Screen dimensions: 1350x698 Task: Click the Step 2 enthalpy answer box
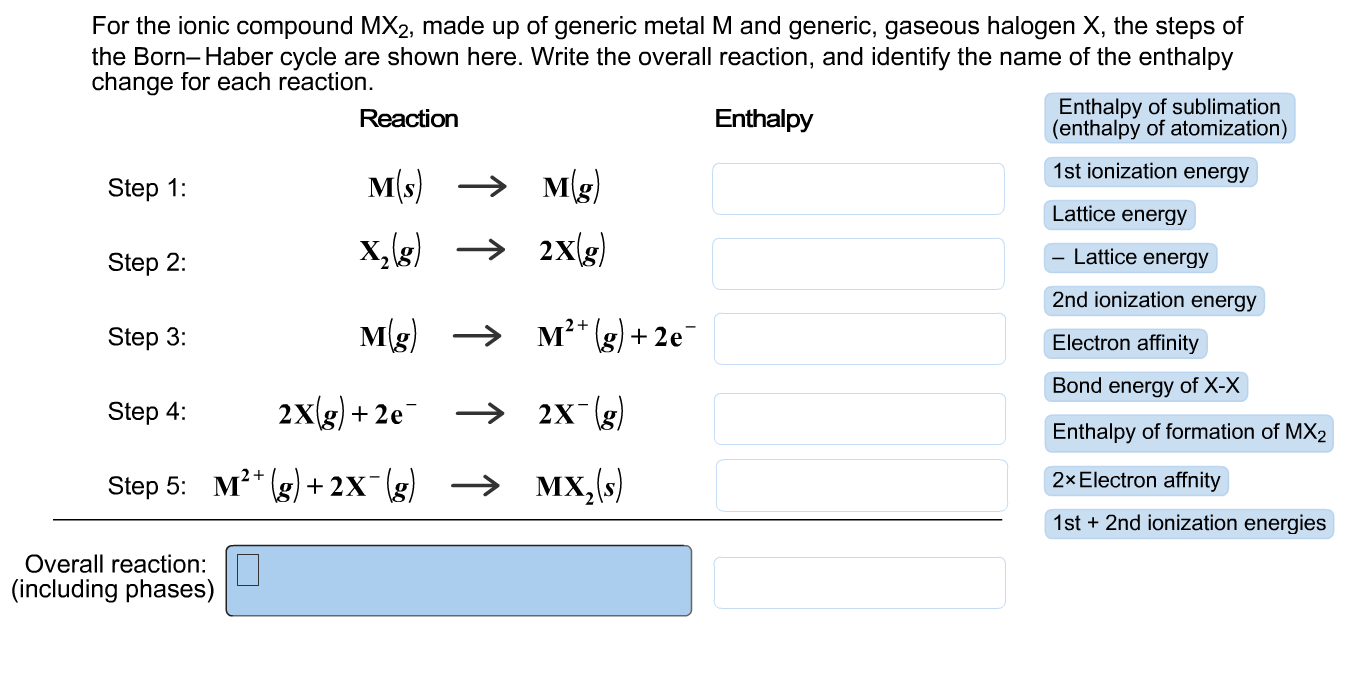(x=858, y=263)
